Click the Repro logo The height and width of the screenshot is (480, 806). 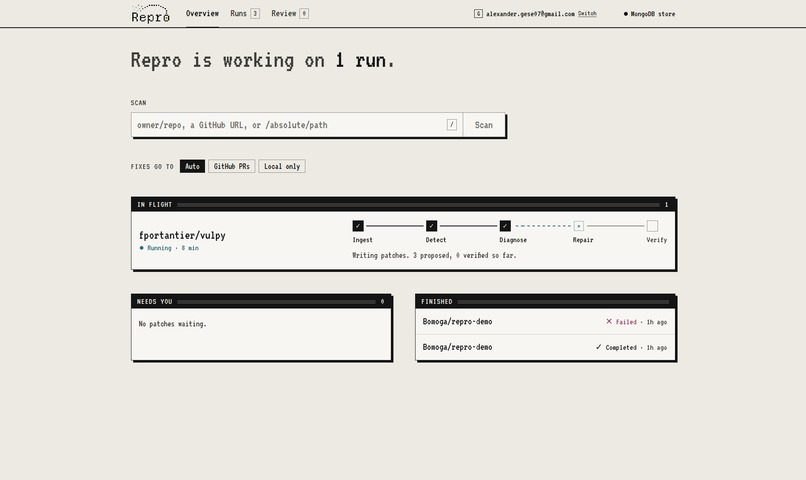[150, 14]
